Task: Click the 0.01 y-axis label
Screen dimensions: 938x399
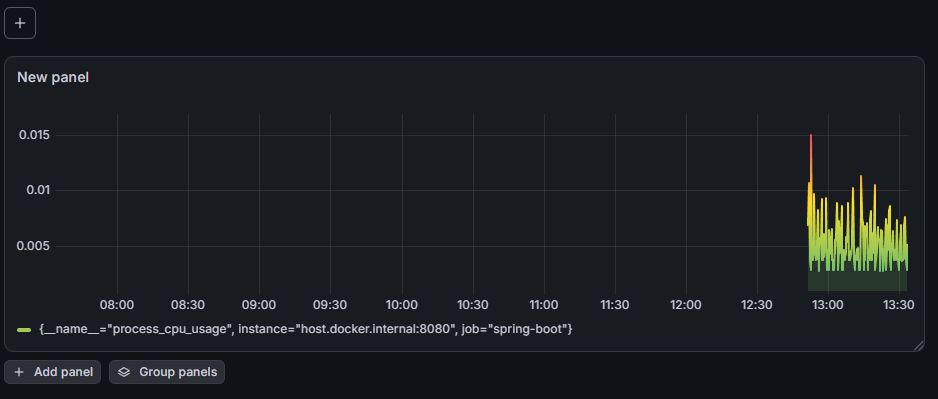Action: pos(39,191)
